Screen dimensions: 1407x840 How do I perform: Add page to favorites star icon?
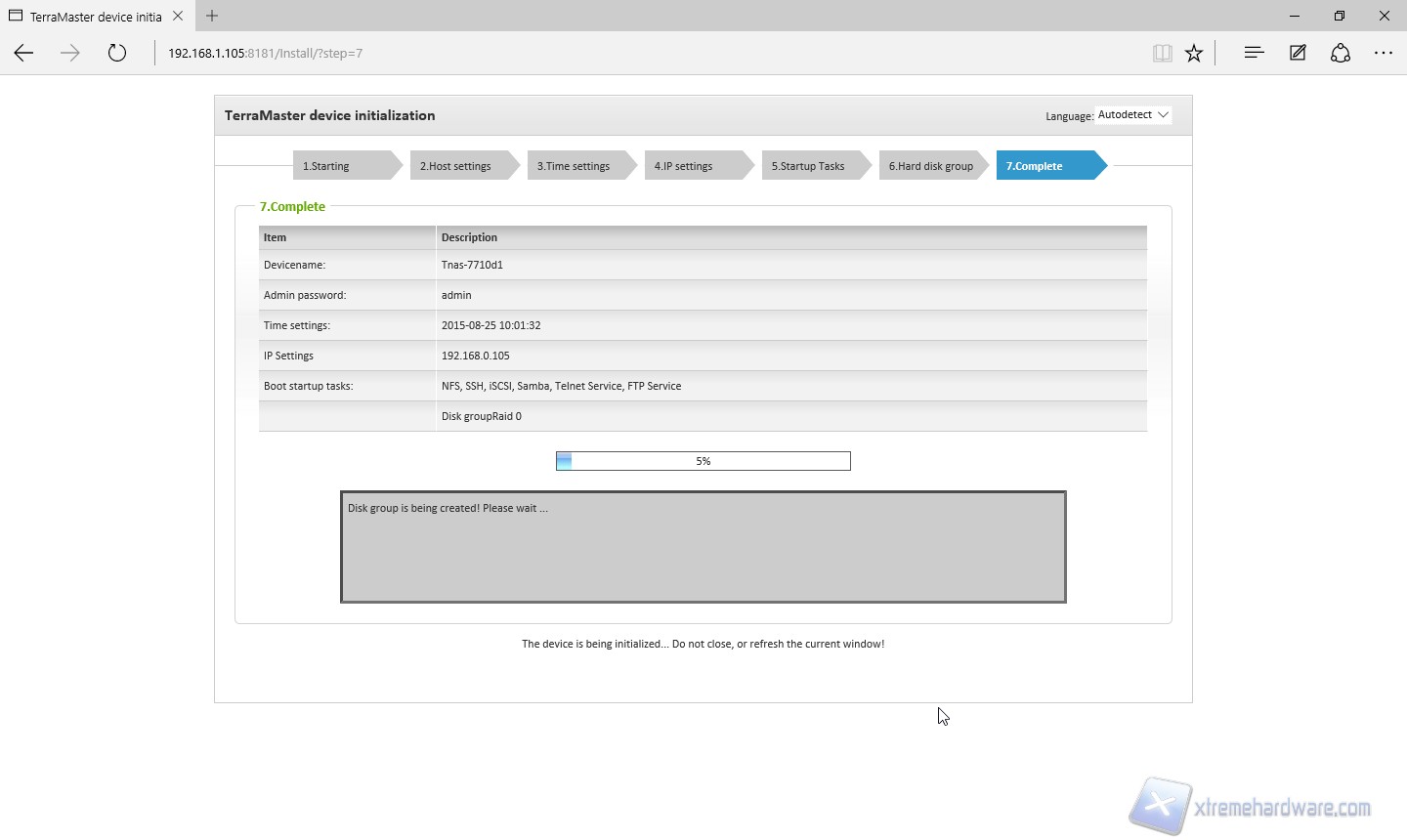click(x=1194, y=54)
